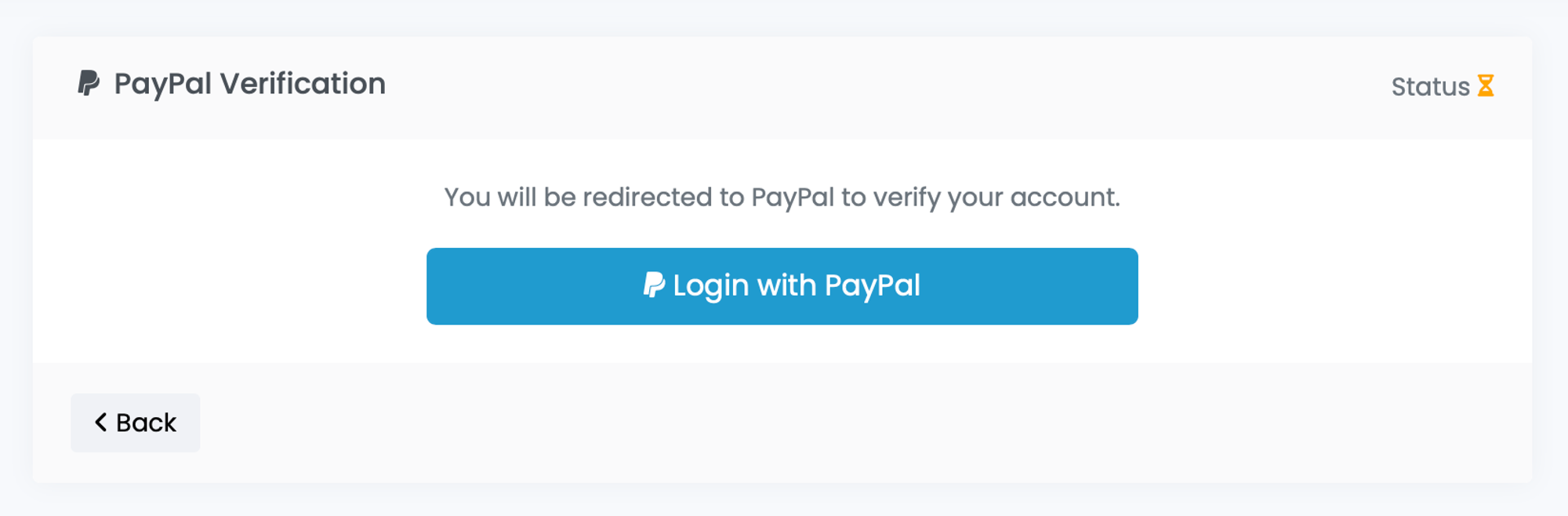The height and width of the screenshot is (516, 1568).
Task: Click the white PayPal icon inside the login button
Action: (x=654, y=285)
